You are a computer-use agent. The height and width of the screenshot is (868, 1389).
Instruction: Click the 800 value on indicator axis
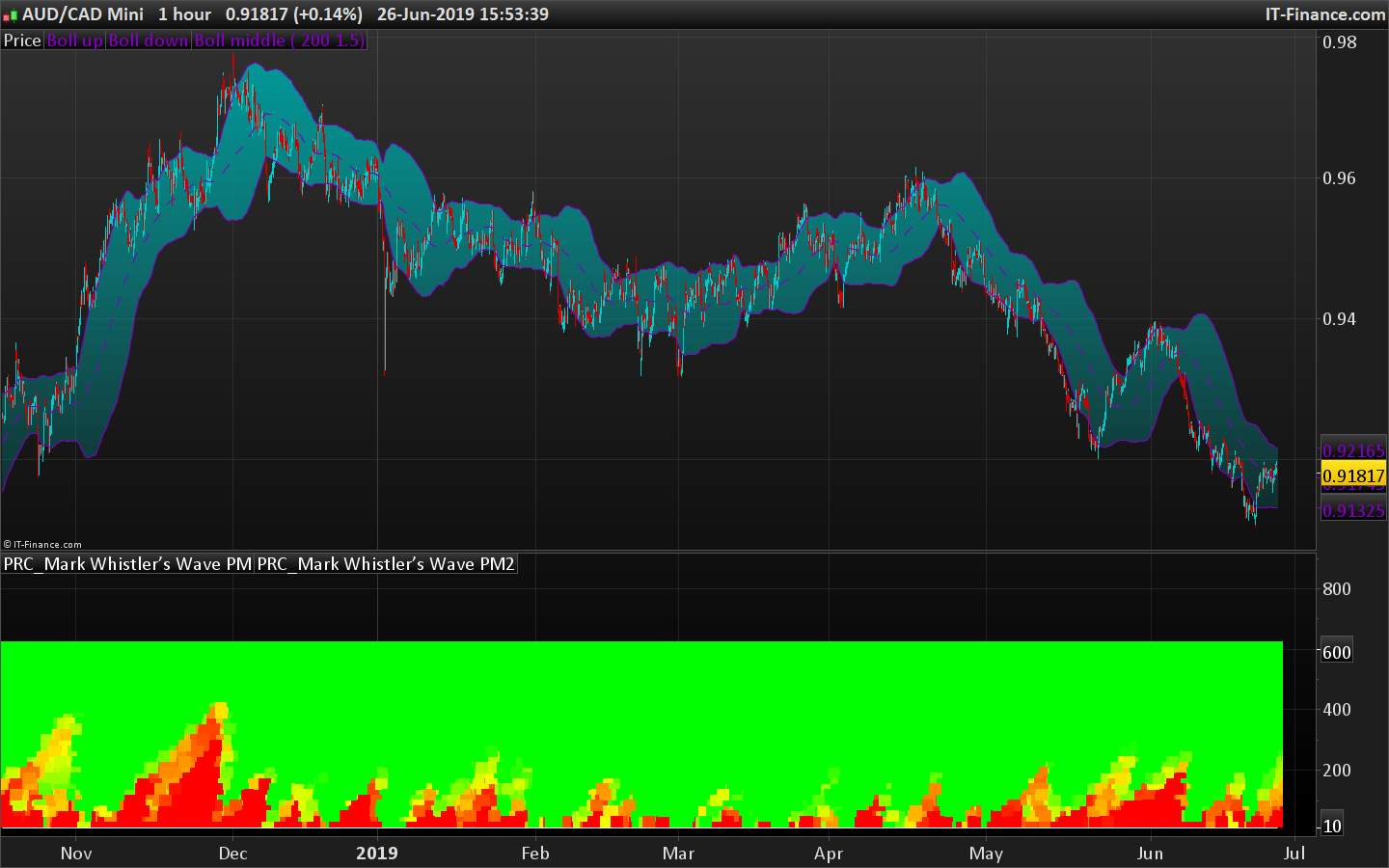(1337, 589)
